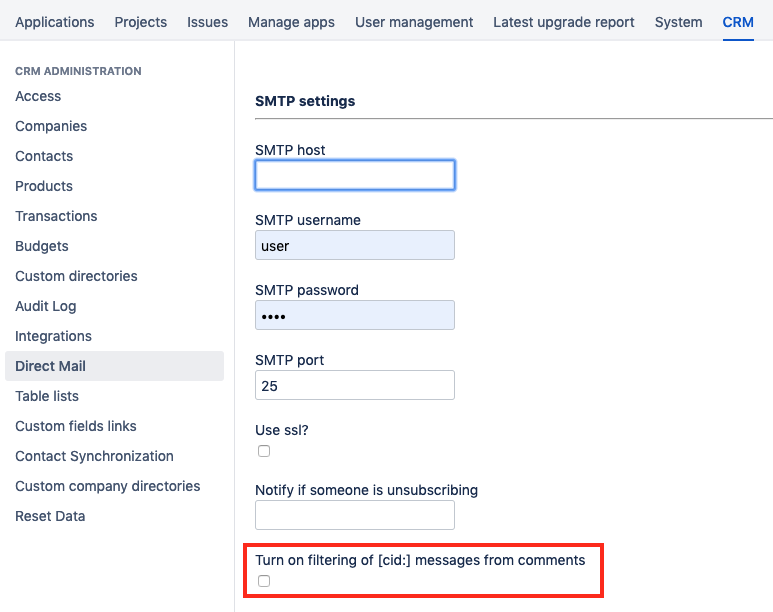
Task: Focus the SMTP username field
Action: pos(355,245)
